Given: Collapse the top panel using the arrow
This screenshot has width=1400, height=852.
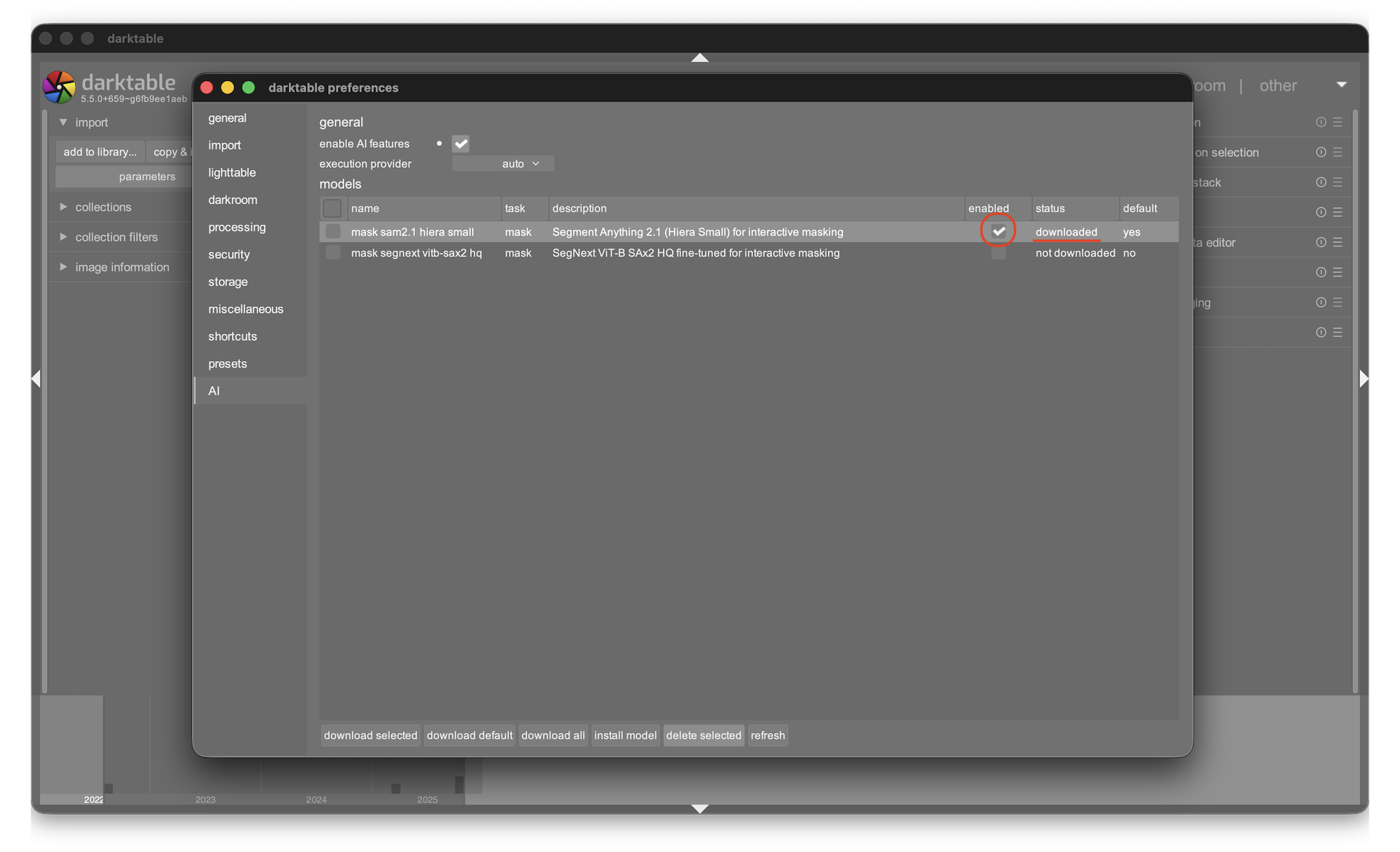Looking at the screenshot, I should point(699,58).
